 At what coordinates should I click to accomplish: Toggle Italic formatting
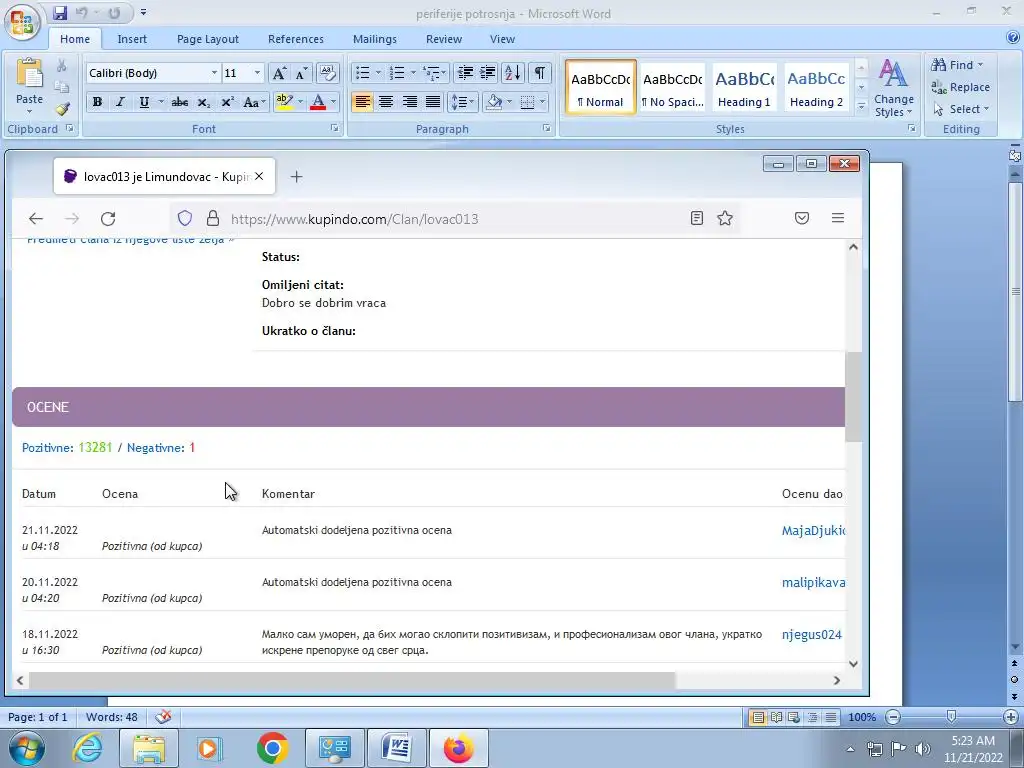120,102
